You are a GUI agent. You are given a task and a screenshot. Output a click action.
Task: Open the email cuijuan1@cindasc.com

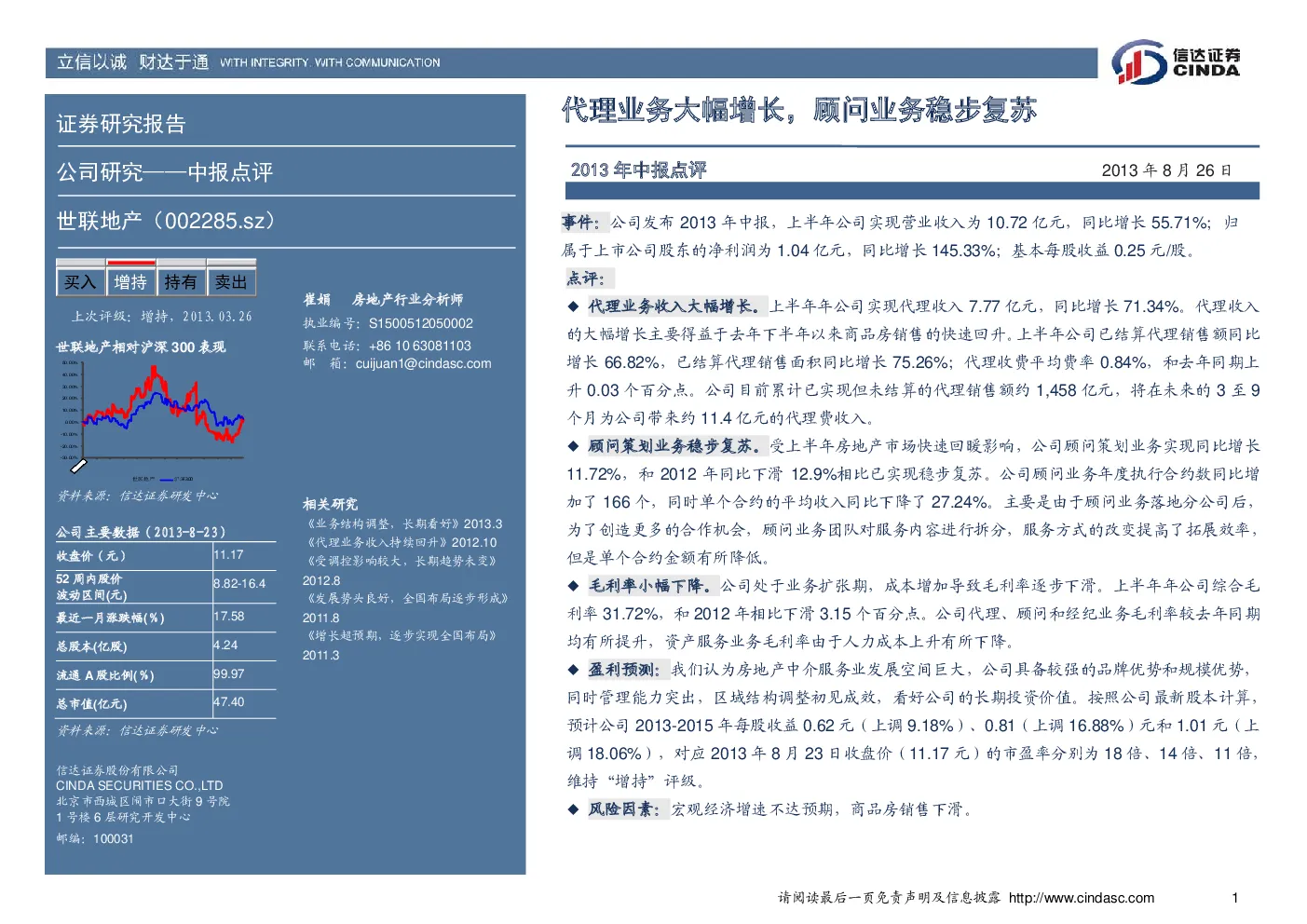point(423,364)
